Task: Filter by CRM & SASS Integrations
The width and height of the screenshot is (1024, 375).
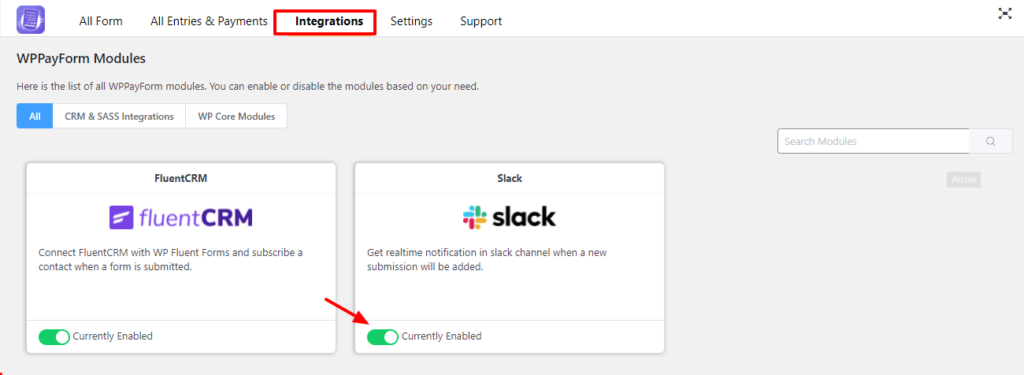Action: pyautogui.click(x=119, y=116)
